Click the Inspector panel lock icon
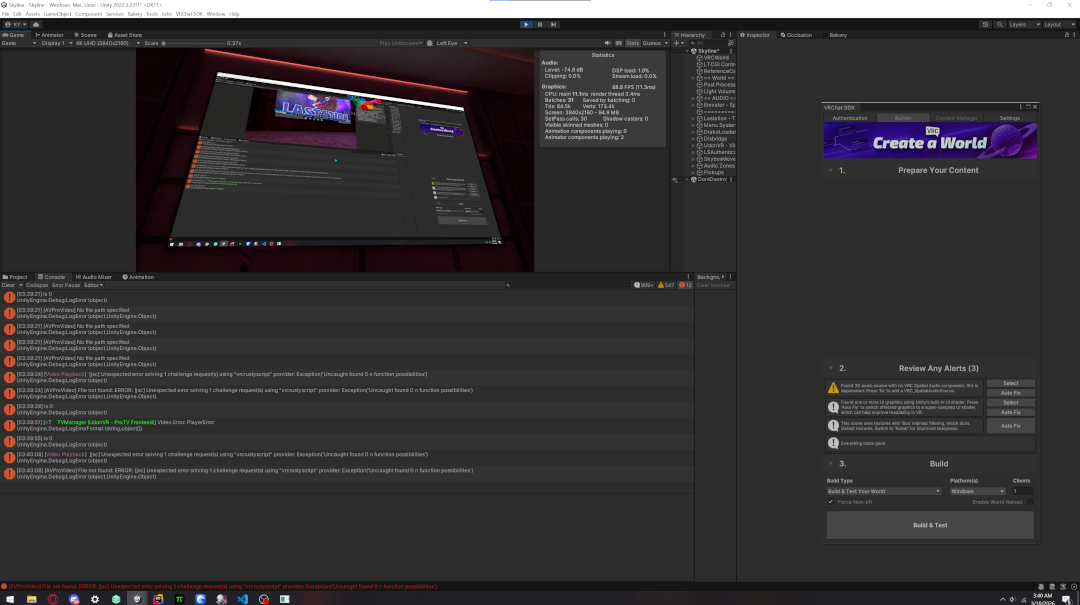Image resolution: width=1080 pixels, height=605 pixels. point(1067,34)
